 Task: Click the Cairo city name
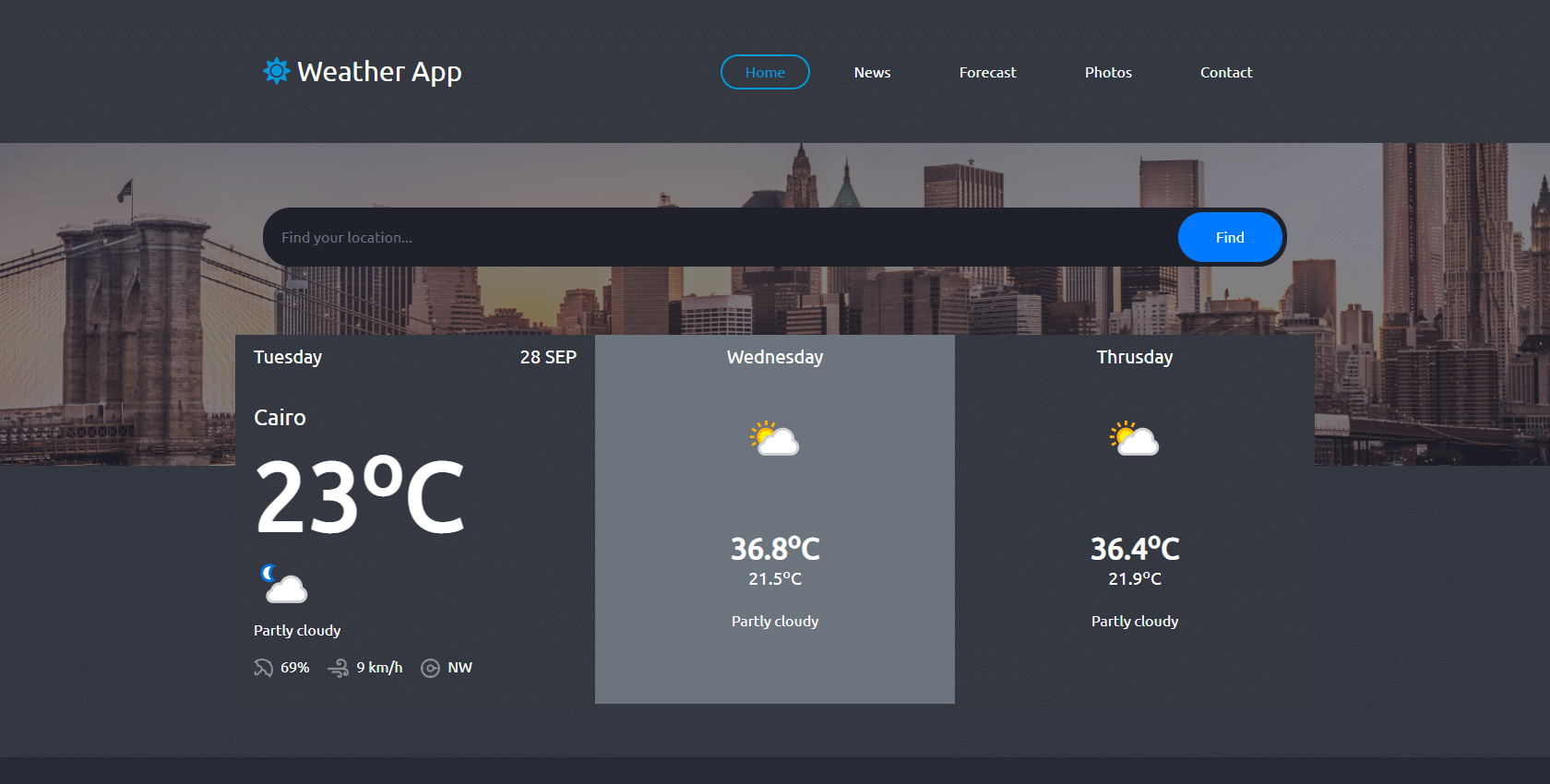[x=280, y=418]
